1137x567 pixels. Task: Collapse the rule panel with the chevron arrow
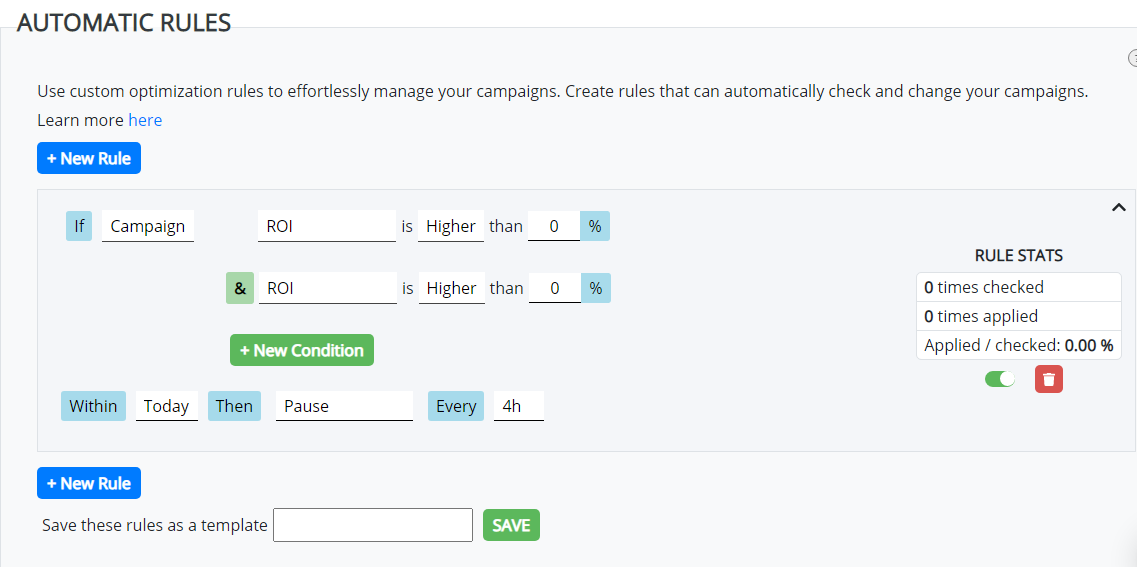pos(1118,207)
